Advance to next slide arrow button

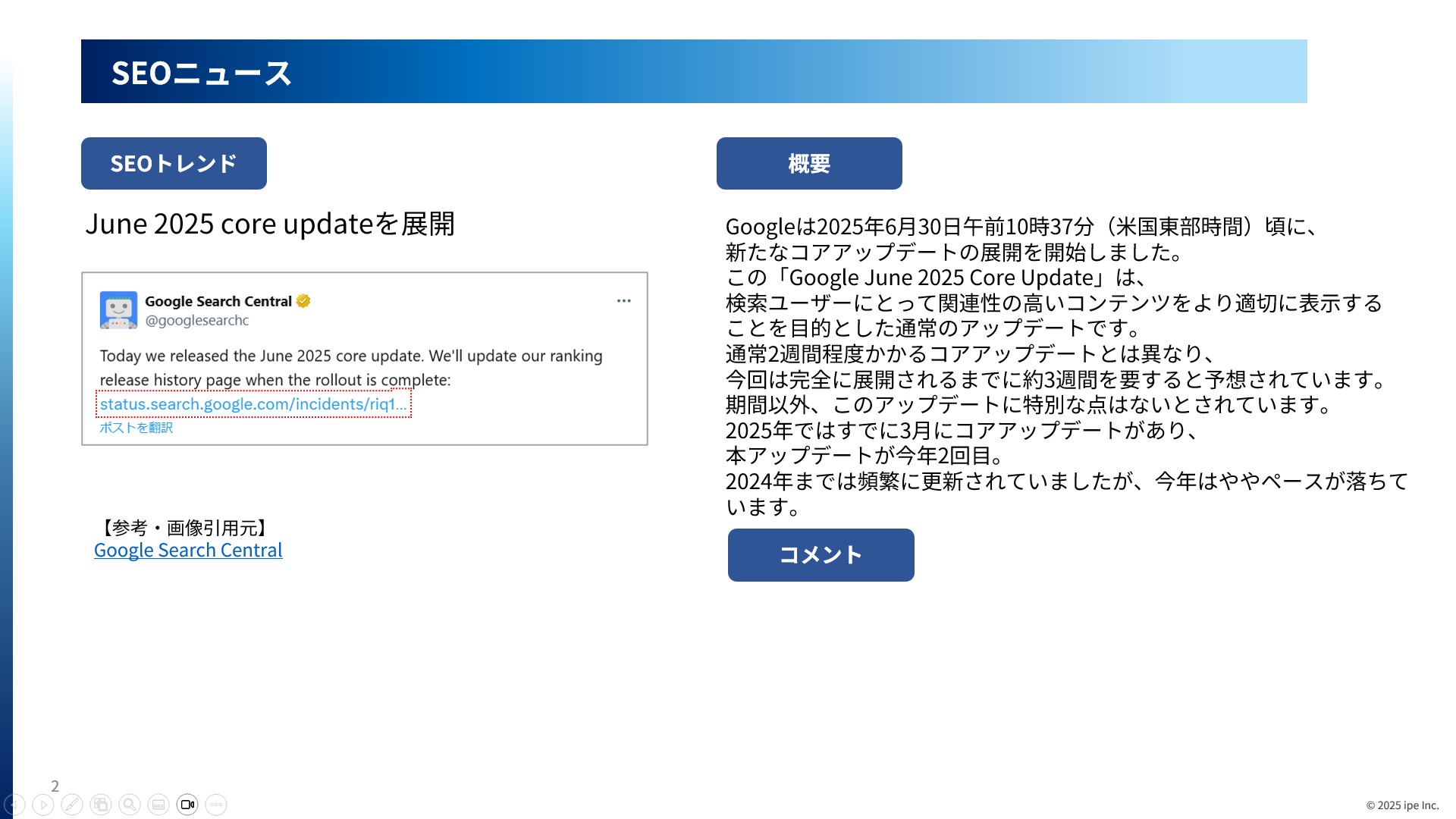pyautogui.click(x=43, y=805)
